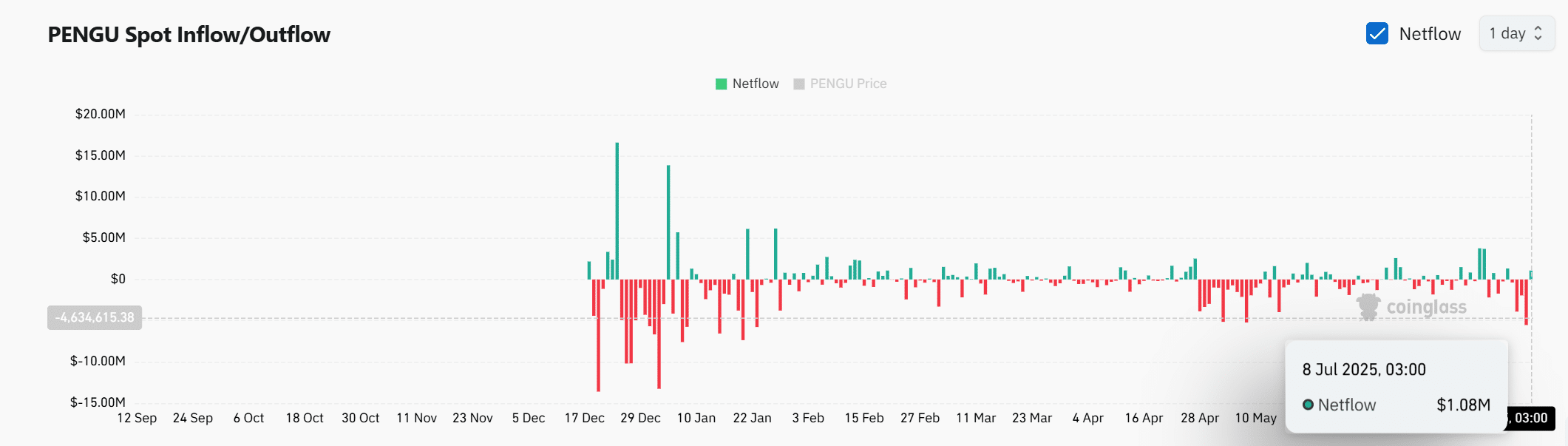
Task: Click the "10 May" x-axis date label
Action: (1255, 418)
